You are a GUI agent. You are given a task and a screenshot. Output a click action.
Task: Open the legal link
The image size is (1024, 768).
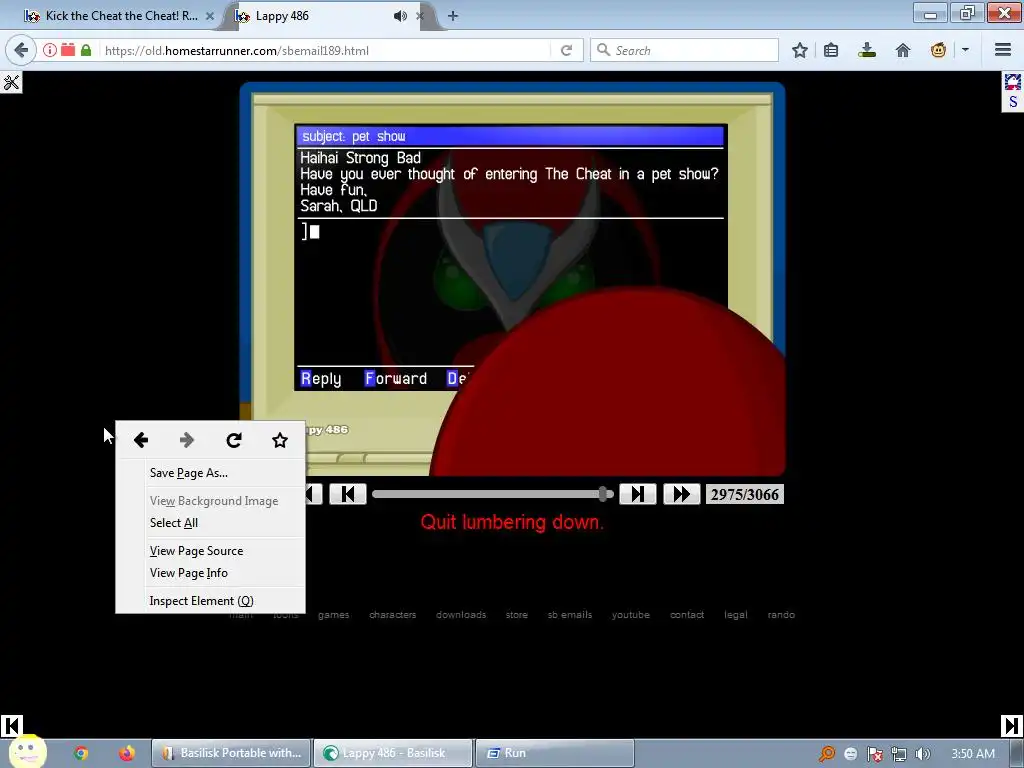(x=735, y=615)
